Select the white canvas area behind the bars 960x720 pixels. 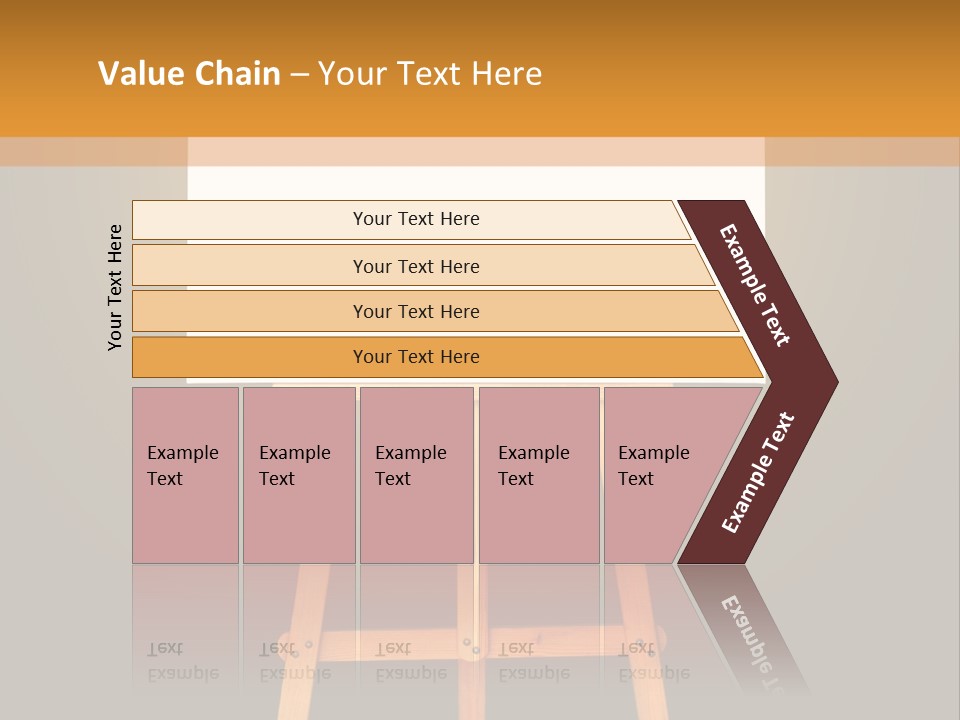click(x=476, y=183)
